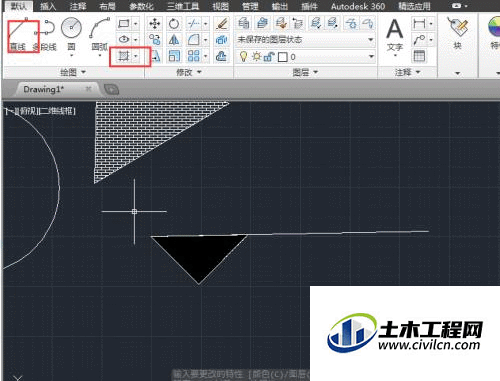Click the Isolate Layer icon
500x381 pixels.
(315, 23)
